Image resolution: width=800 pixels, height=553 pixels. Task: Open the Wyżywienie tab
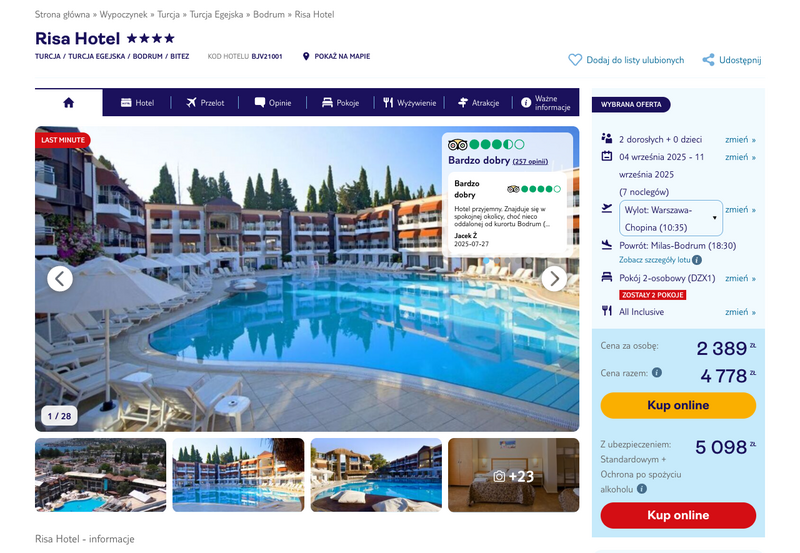[410, 103]
